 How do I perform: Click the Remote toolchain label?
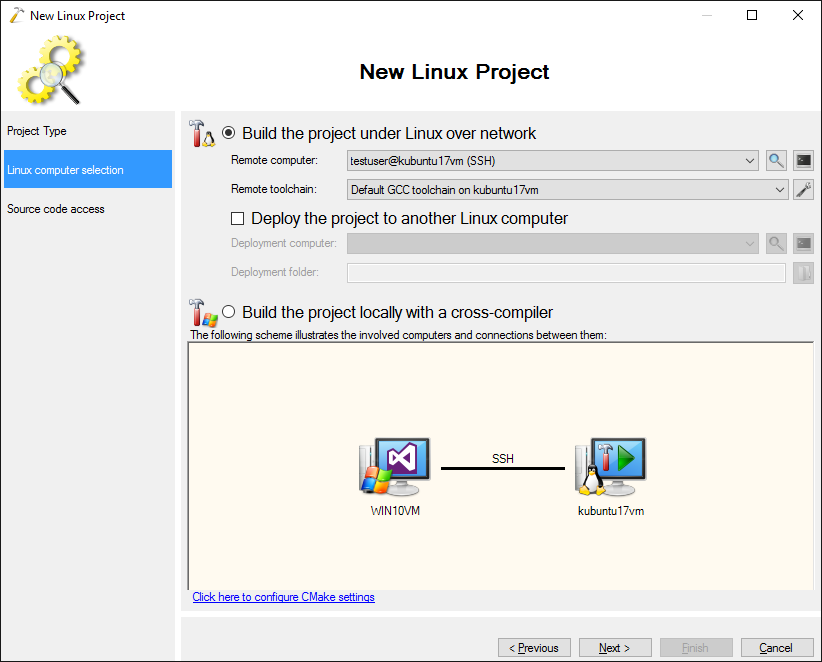coord(274,189)
